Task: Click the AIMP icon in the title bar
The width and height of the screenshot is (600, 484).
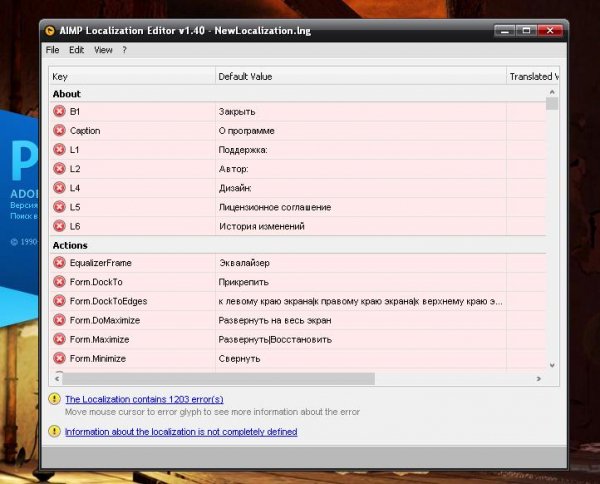Action: pyautogui.click(x=50, y=31)
